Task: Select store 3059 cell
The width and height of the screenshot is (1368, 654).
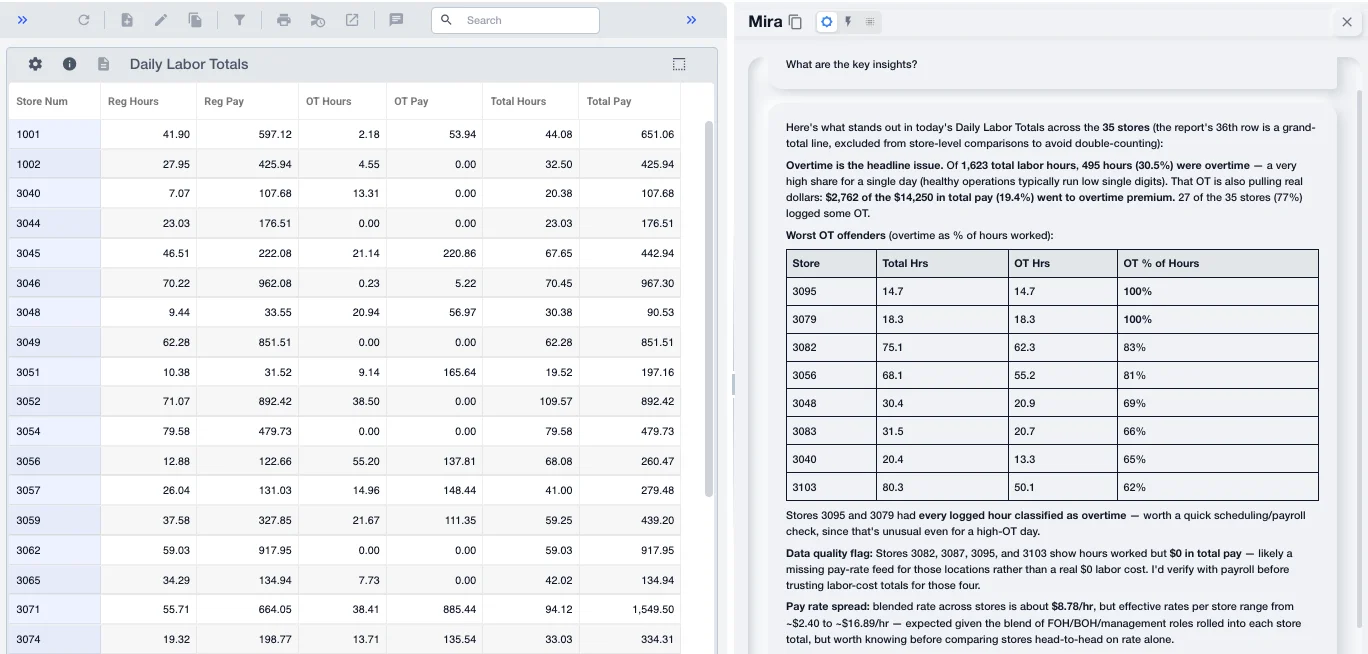Action: click(x=55, y=520)
